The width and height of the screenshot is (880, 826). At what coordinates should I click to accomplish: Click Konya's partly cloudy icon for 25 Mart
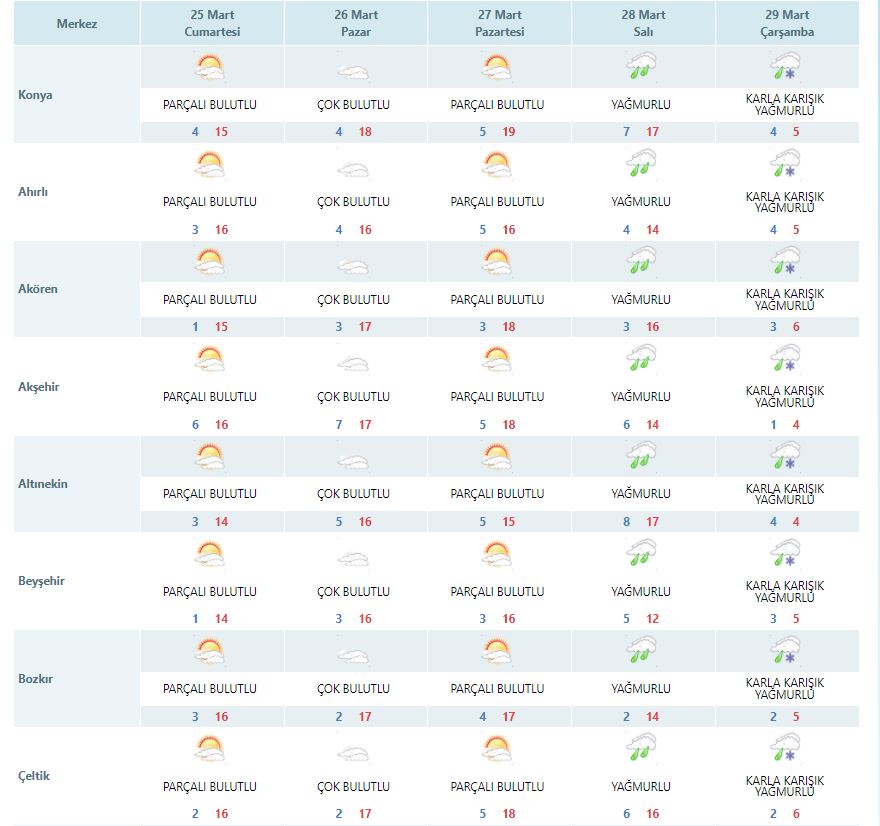pos(210,69)
